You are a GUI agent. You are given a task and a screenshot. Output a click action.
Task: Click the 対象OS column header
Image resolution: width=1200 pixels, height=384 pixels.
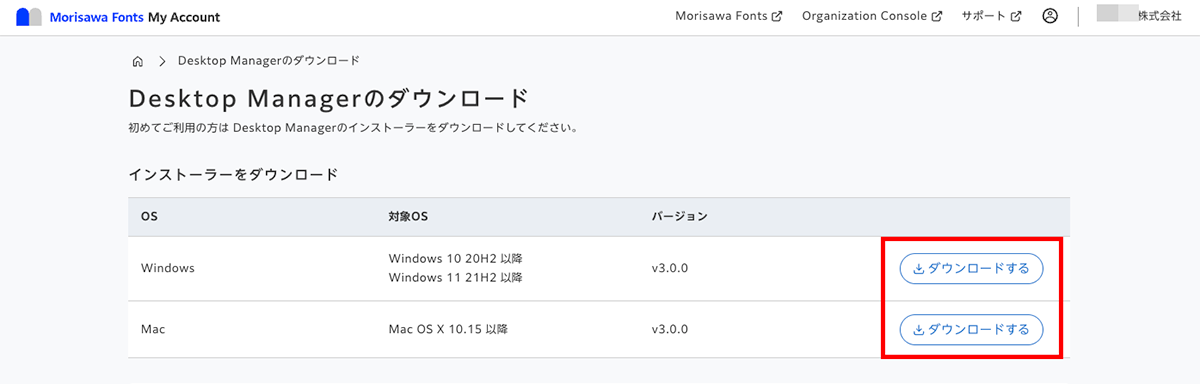[x=408, y=216]
